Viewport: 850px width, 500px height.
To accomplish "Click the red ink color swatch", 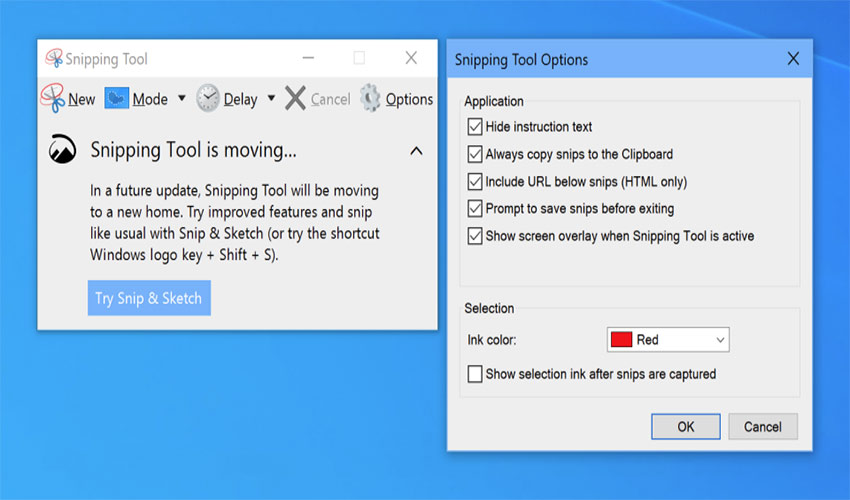I will (x=621, y=340).
